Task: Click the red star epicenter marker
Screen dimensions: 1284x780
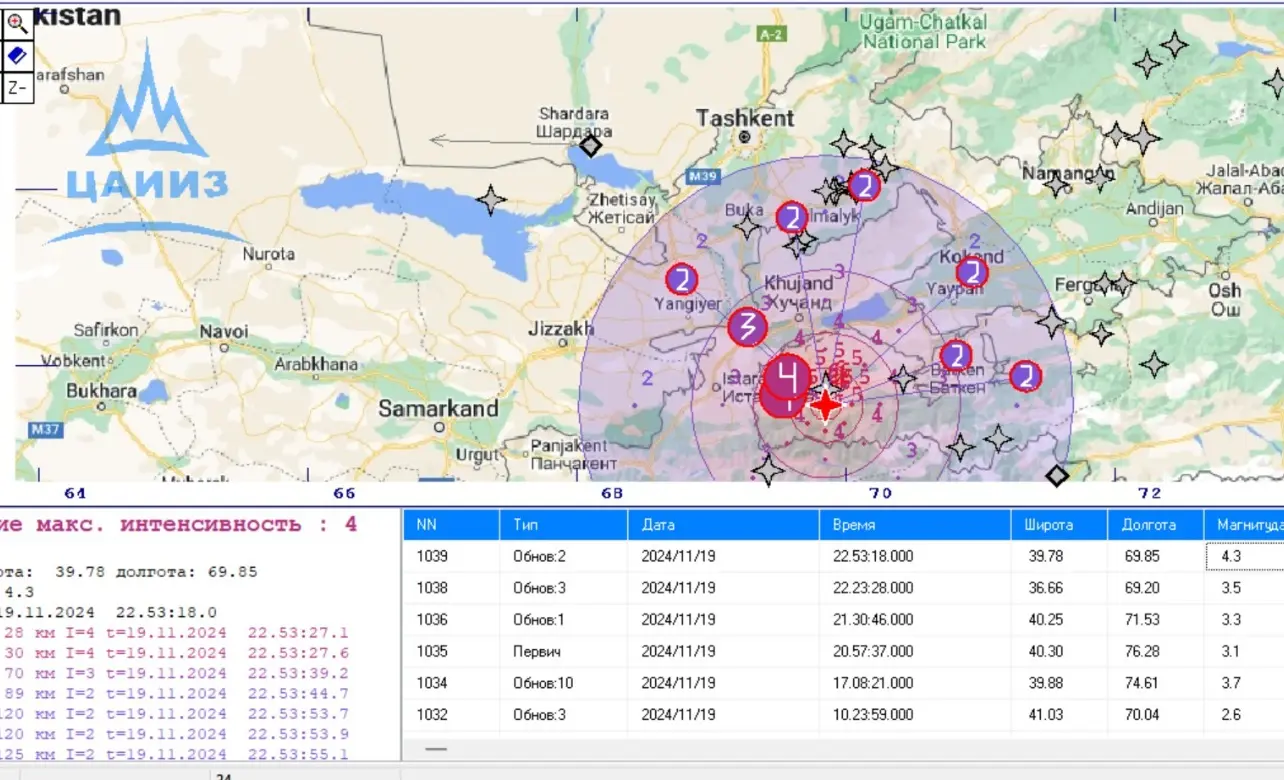Action: tap(826, 405)
